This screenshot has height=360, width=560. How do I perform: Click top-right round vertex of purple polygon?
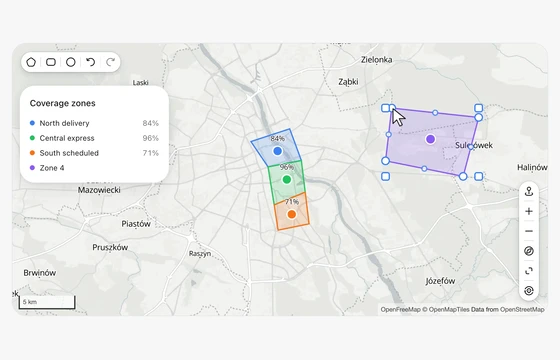479,117
